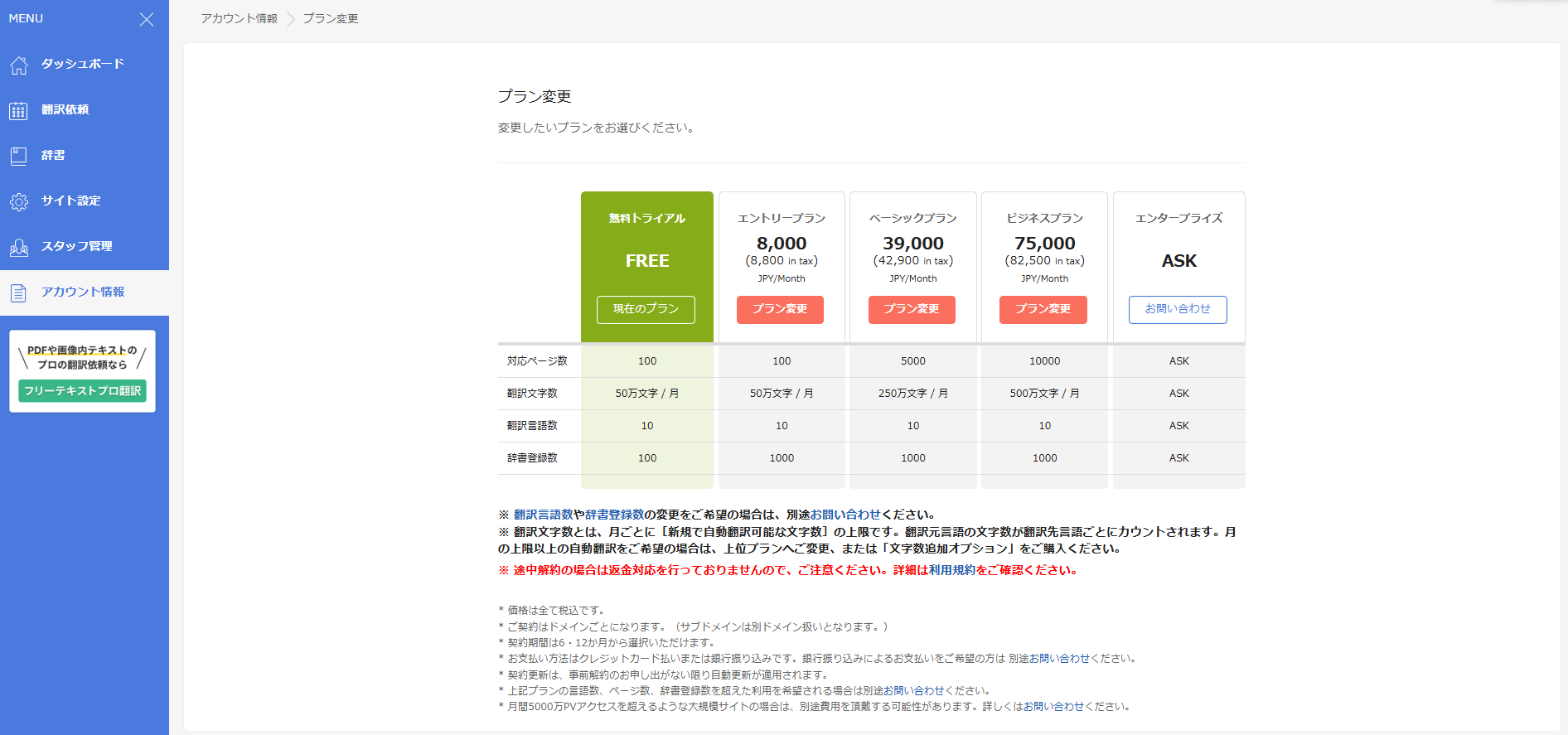Click お問い合わせ link in first note

click(845, 515)
